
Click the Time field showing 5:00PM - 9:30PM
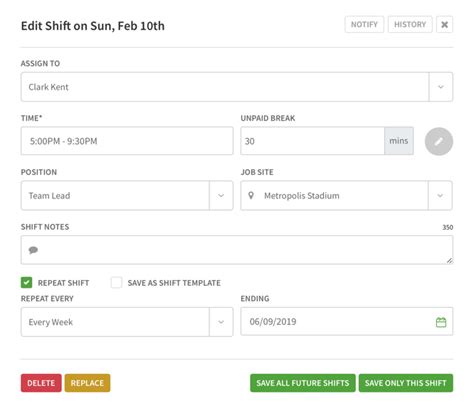coord(127,141)
